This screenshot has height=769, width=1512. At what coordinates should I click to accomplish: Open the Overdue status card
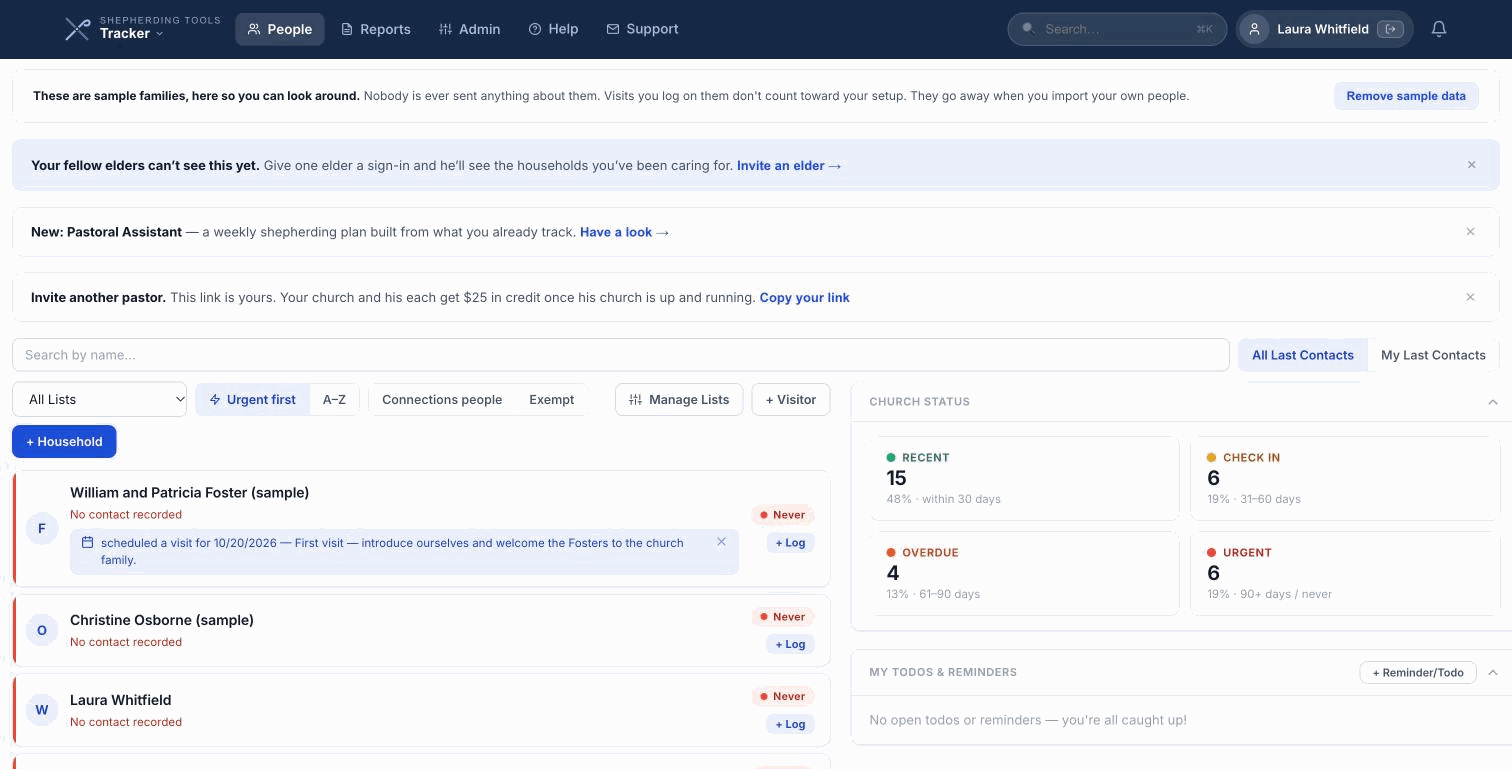(1024, 573)
